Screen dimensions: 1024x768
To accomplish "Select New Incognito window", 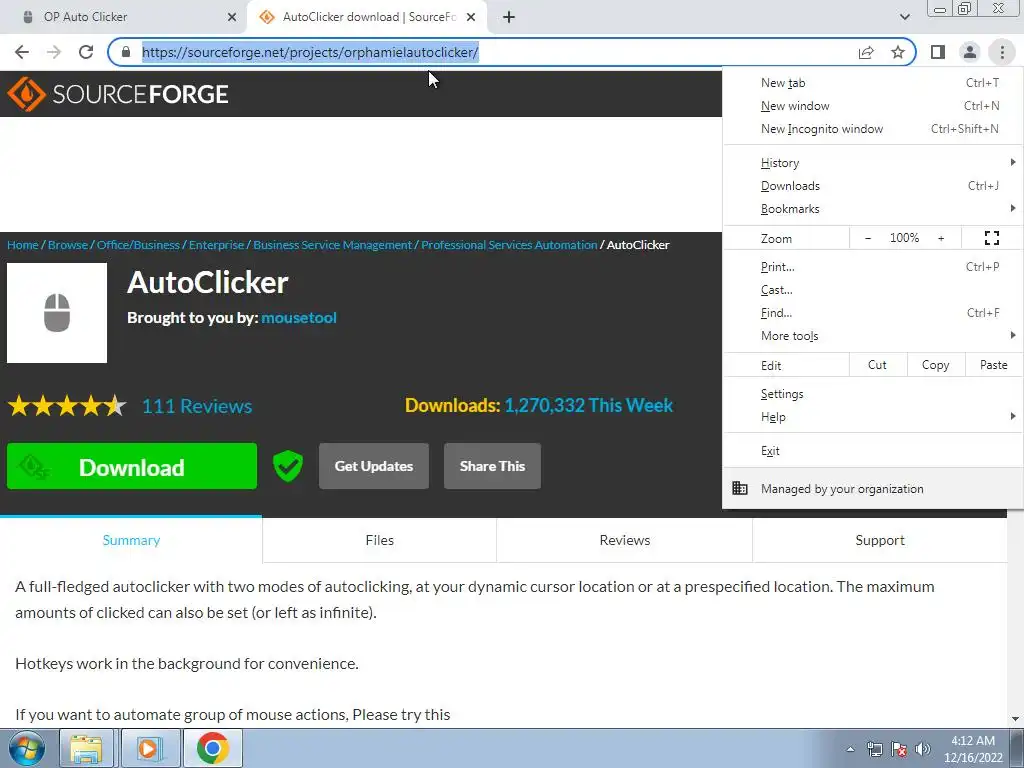I will click(x=872, y=129).
